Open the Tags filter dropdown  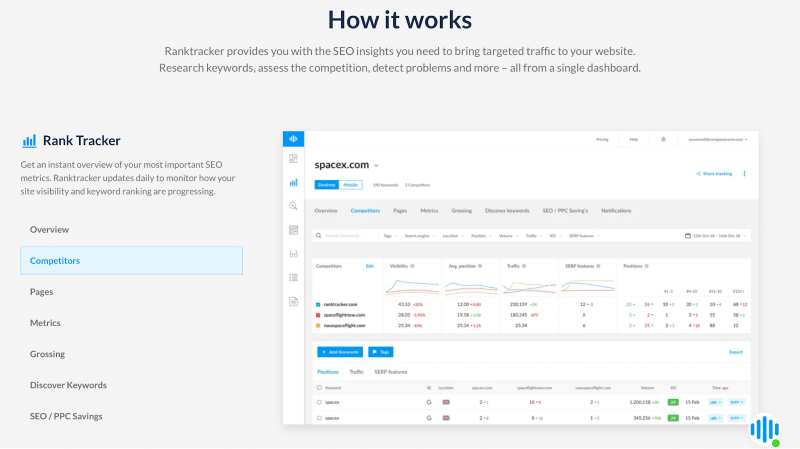[390, 236]
